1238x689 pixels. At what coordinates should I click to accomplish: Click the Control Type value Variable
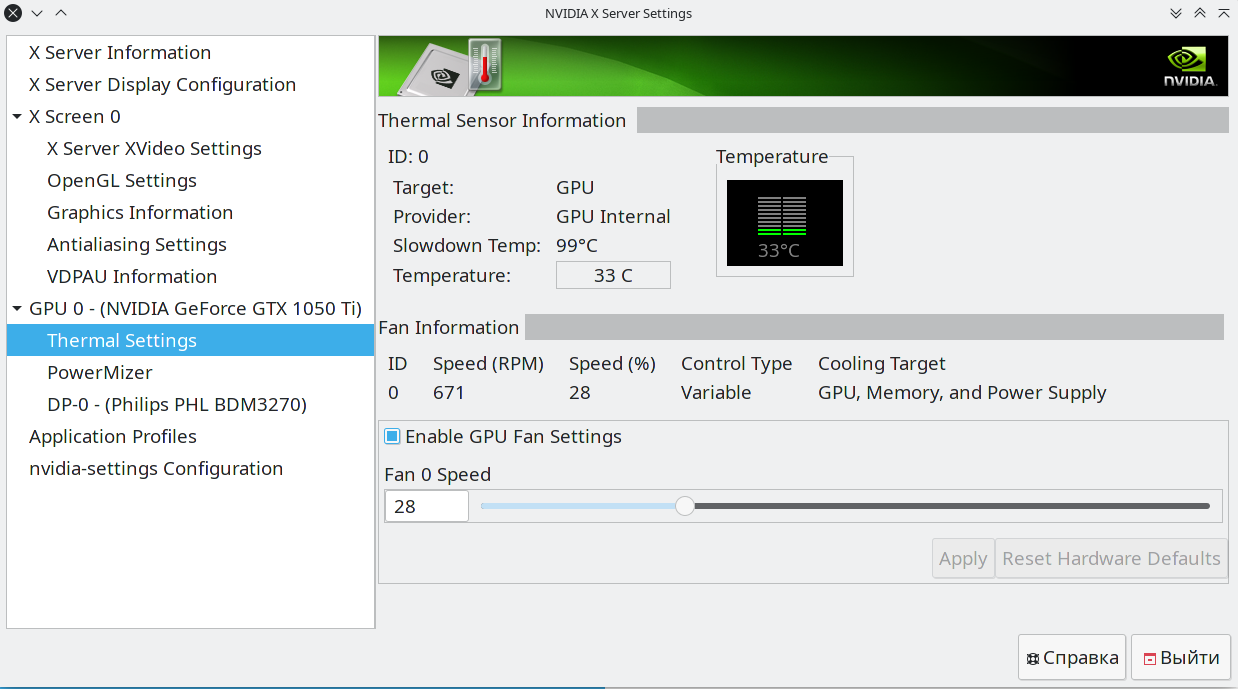pos(716,393)
